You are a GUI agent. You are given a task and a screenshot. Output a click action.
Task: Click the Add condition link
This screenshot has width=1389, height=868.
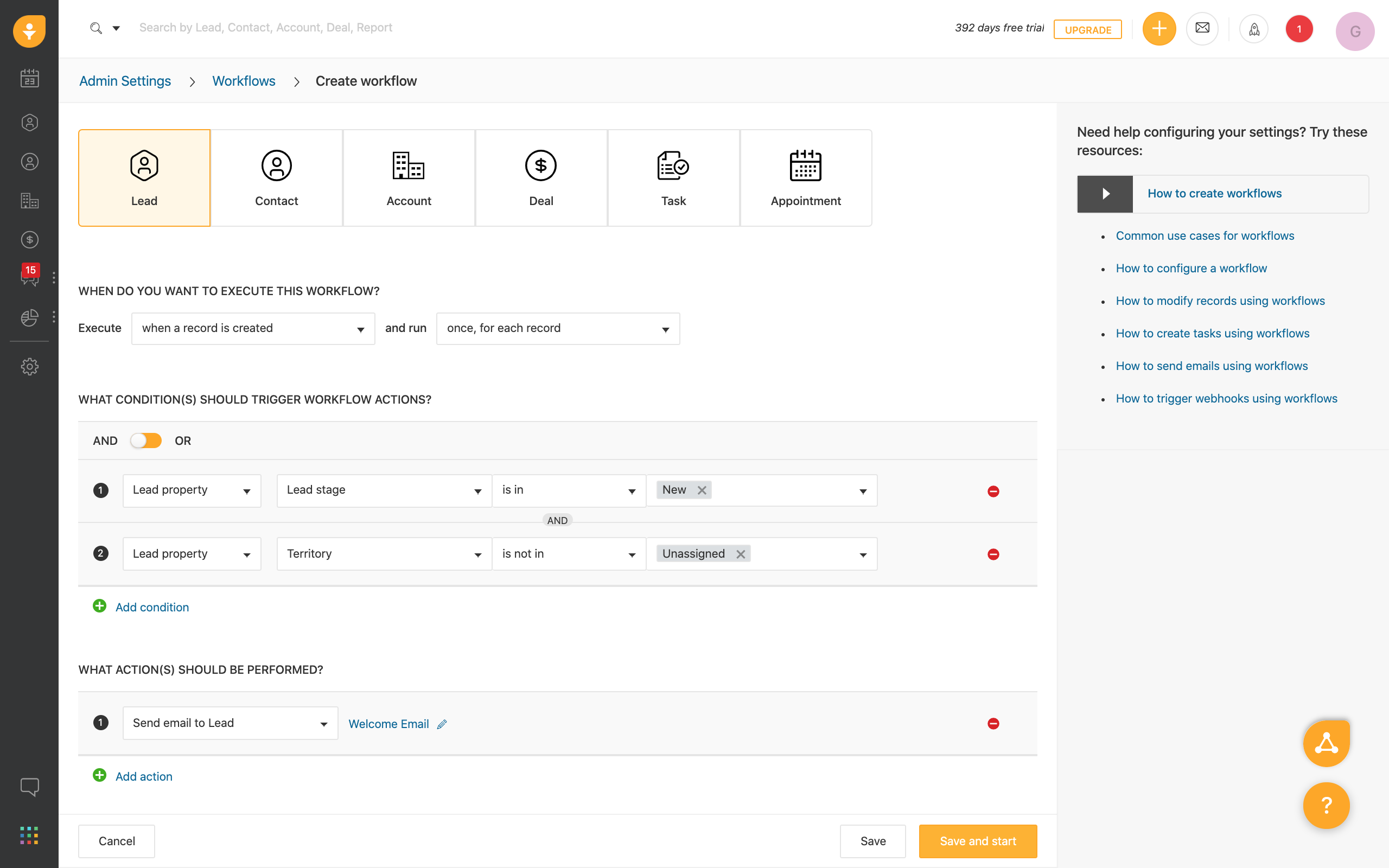coord(151,607)
